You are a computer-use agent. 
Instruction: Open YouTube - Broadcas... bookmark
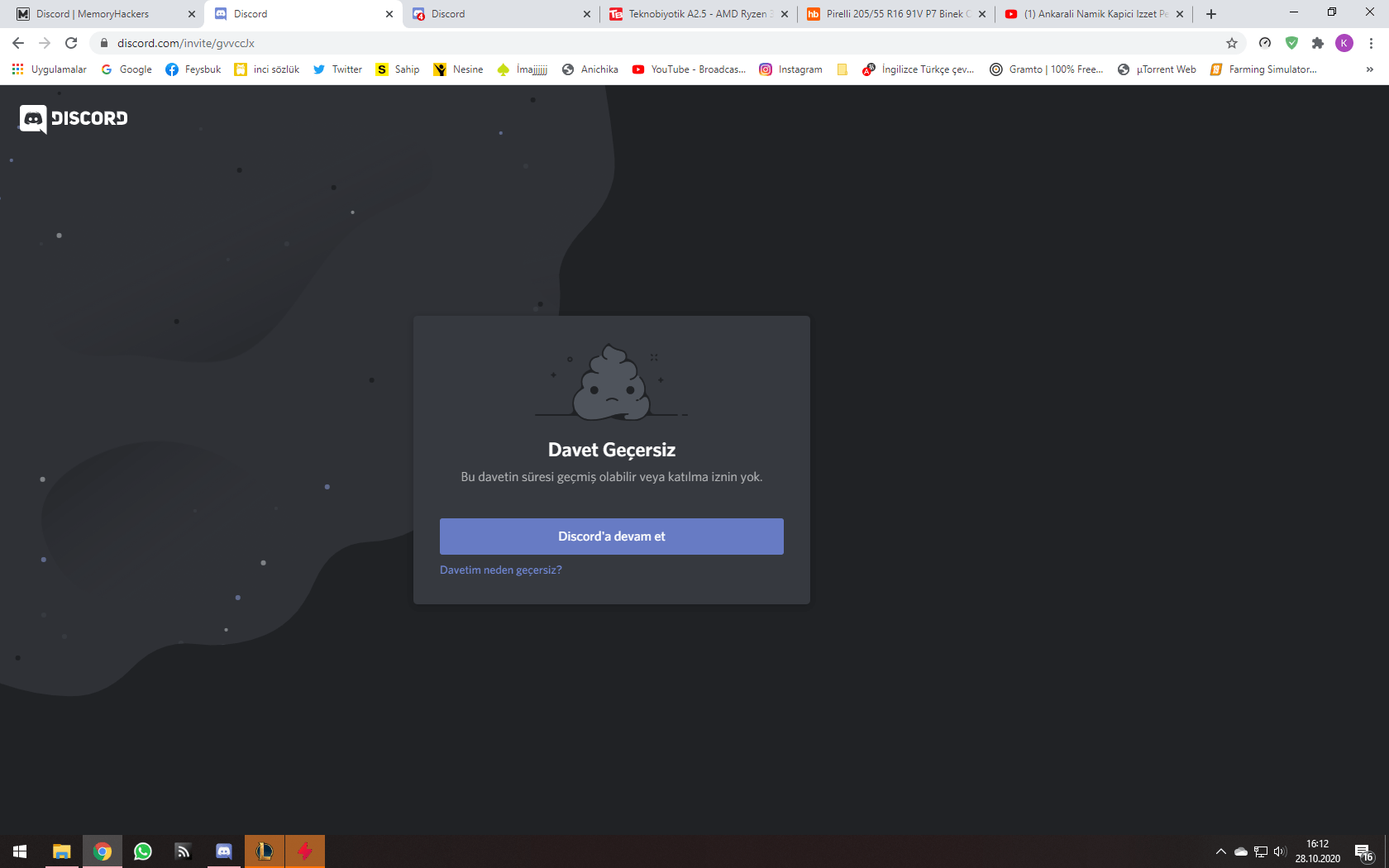pyautogui.click(x=689, y=69)
